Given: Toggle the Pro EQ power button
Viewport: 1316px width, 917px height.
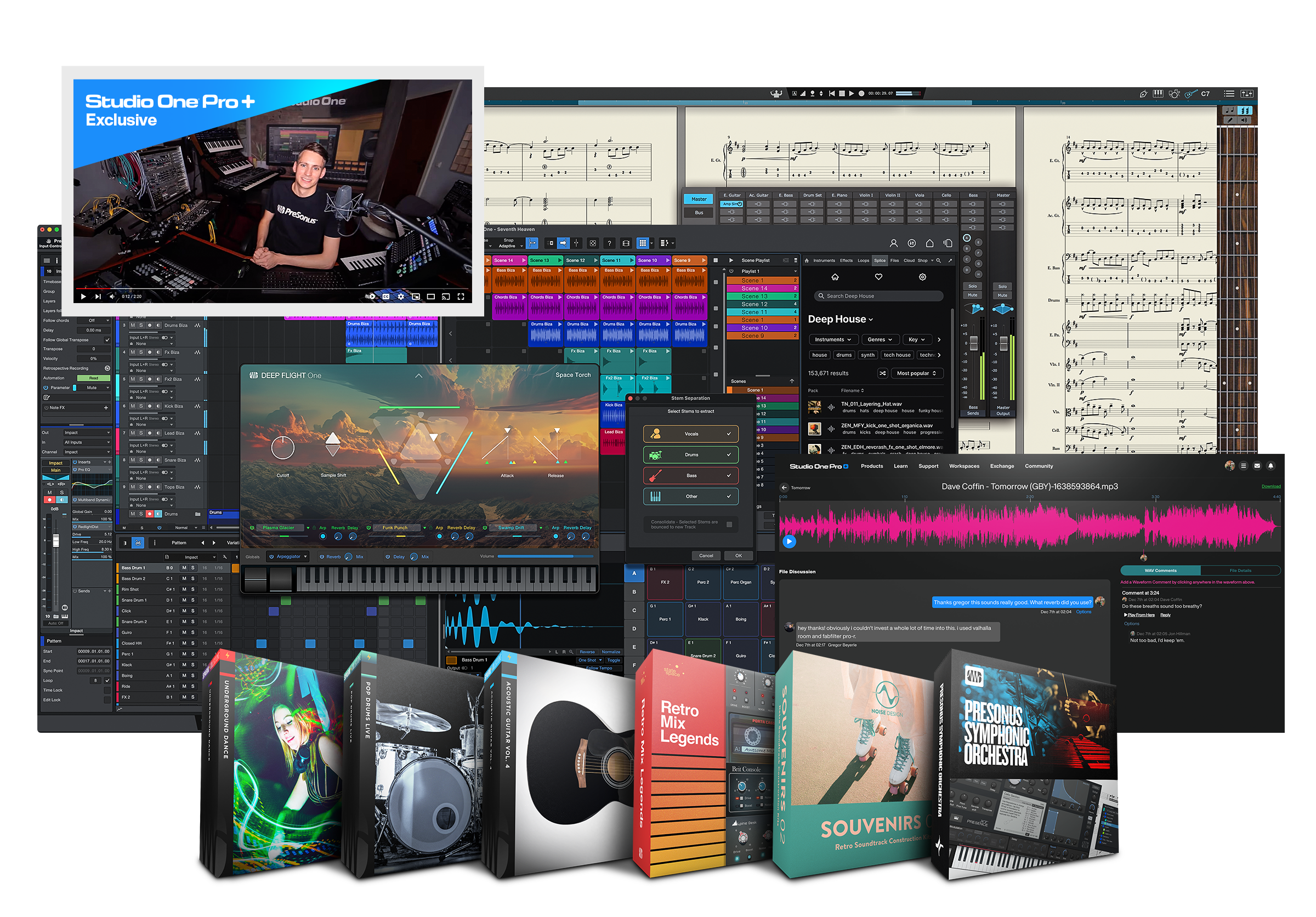Looking at the screenshot, I should 75,470.
